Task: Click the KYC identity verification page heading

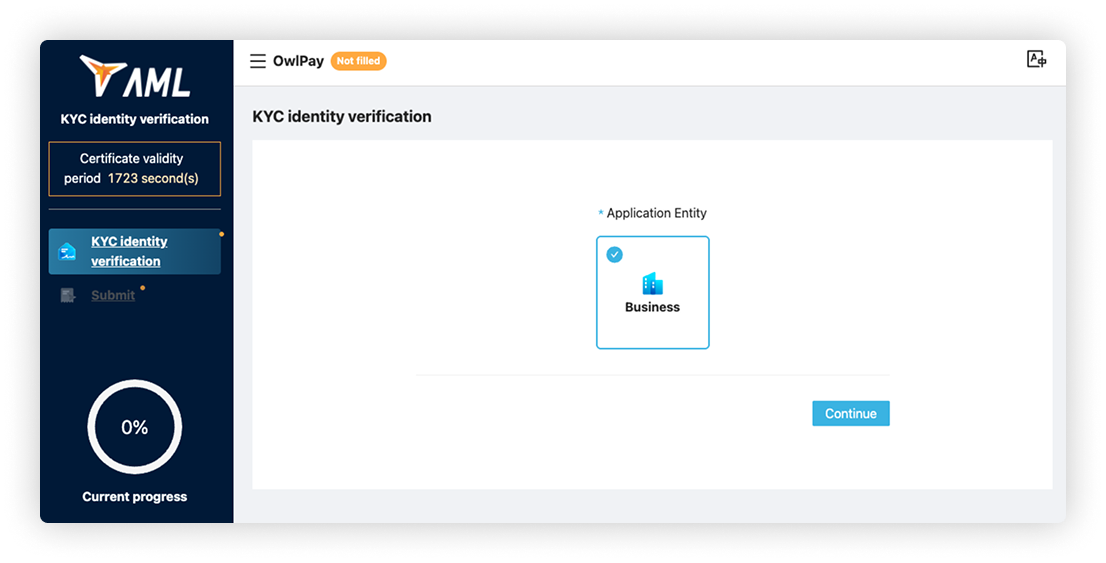Action: point(342,117)
